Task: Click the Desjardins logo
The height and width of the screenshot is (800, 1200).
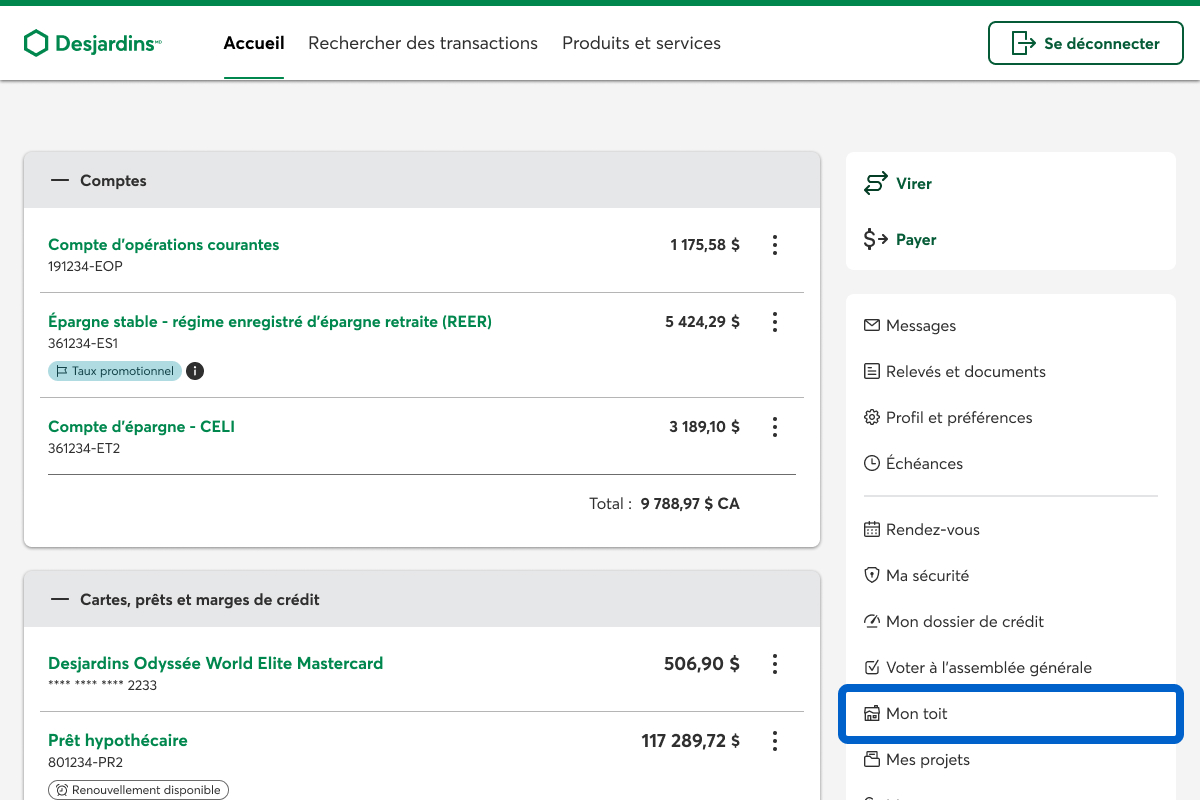Action: 92,43
